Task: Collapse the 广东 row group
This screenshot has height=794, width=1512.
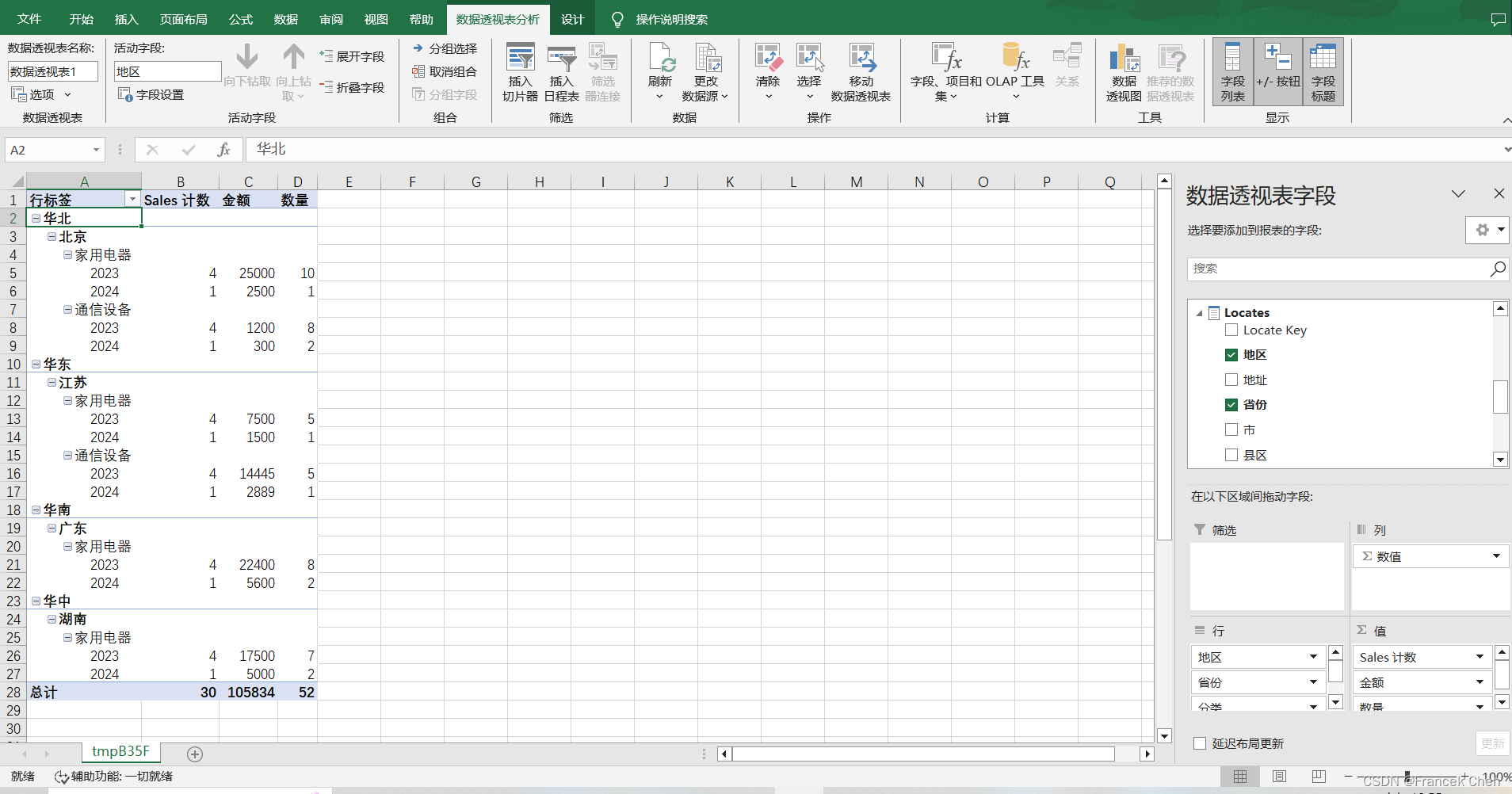Action: coord(52,528)
